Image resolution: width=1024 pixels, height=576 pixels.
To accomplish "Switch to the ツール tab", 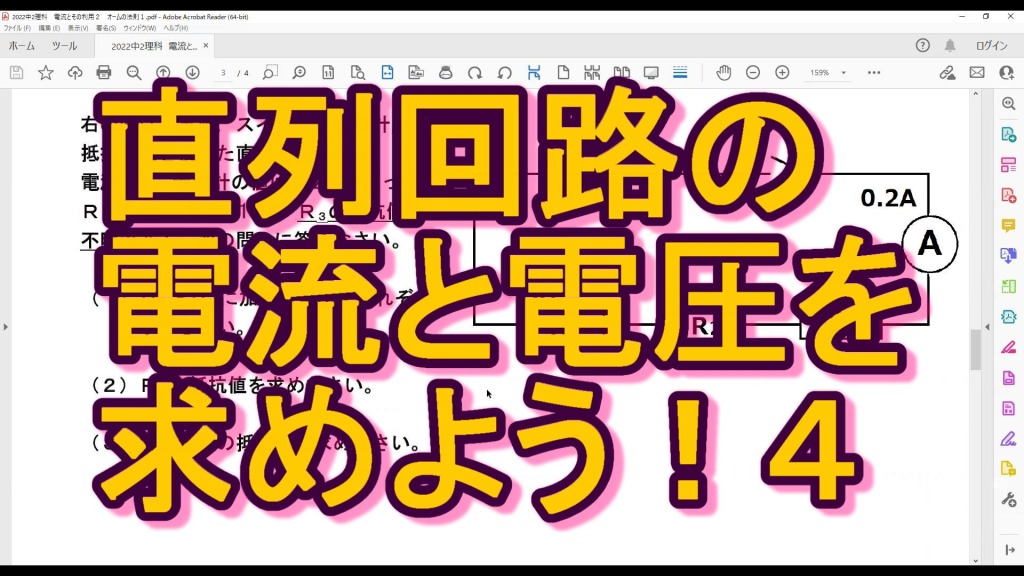I will (64, 46).
